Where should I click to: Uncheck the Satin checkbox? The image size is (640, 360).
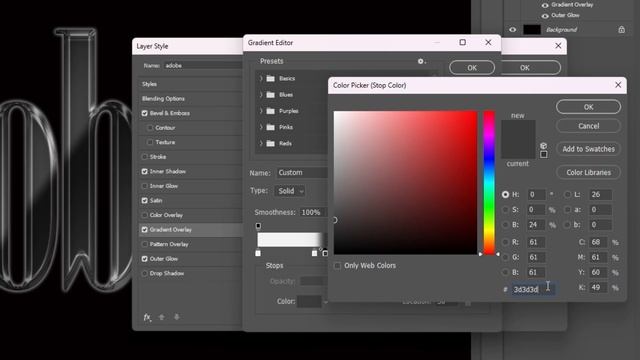144,200
